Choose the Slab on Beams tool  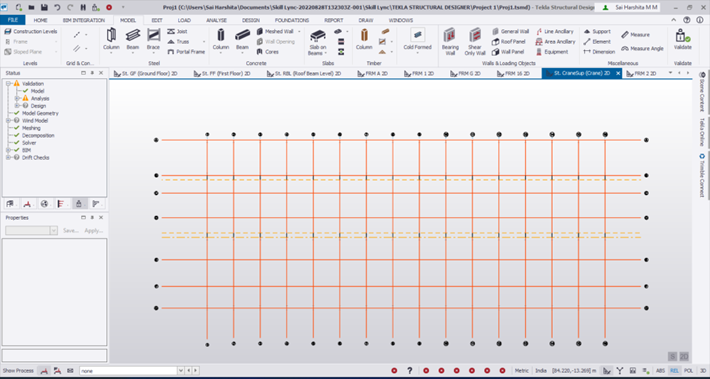pos(317,42)
